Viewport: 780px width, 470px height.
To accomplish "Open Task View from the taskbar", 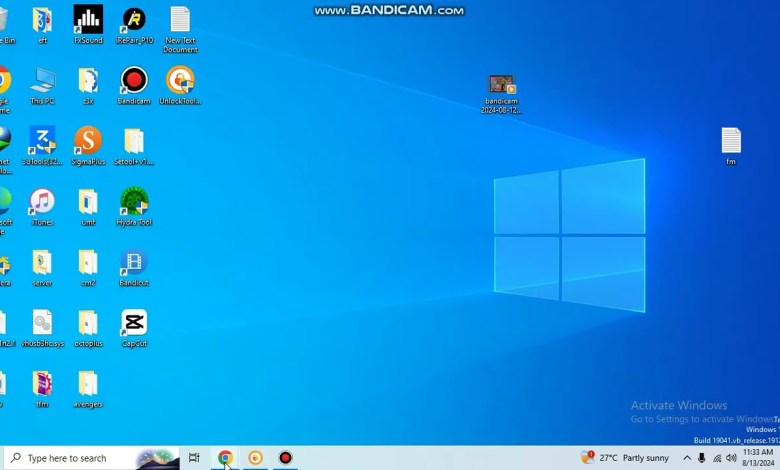I will pos(194,458).
